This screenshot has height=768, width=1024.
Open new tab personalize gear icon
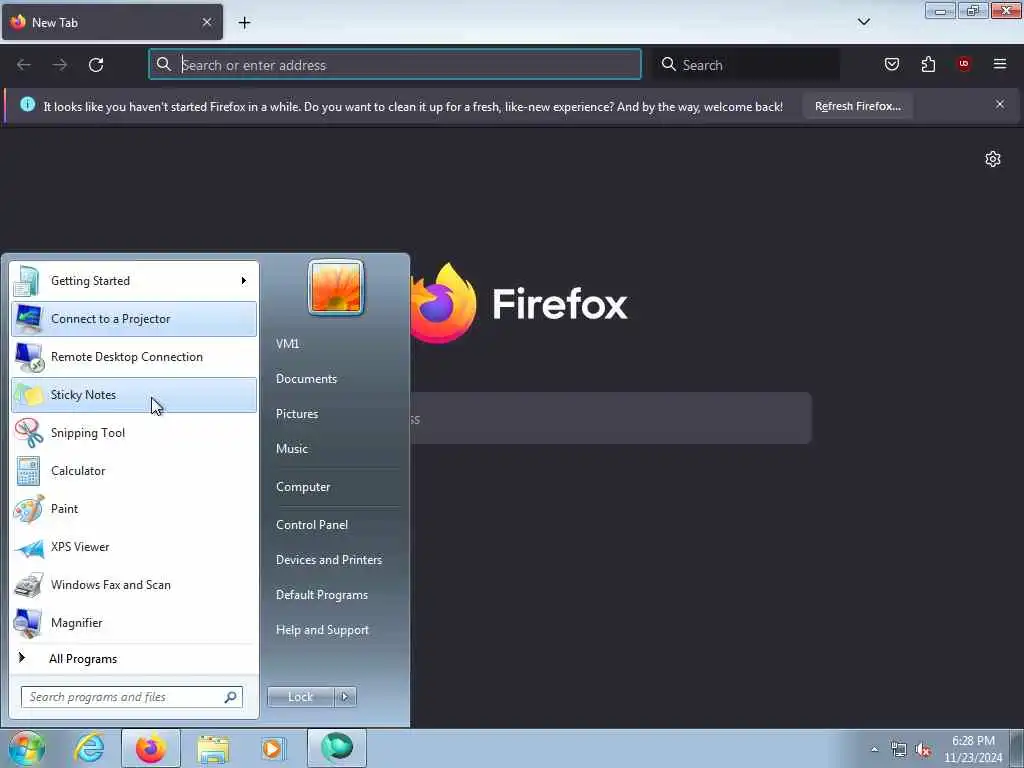[x=993, y=159]
